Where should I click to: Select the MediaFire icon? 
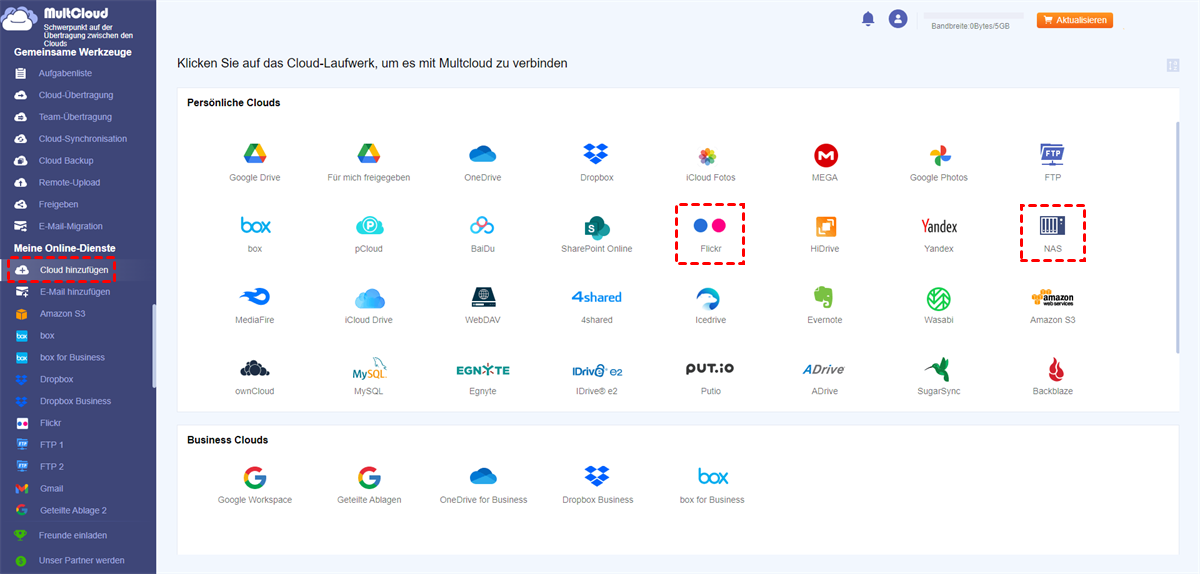pos(255,297)
